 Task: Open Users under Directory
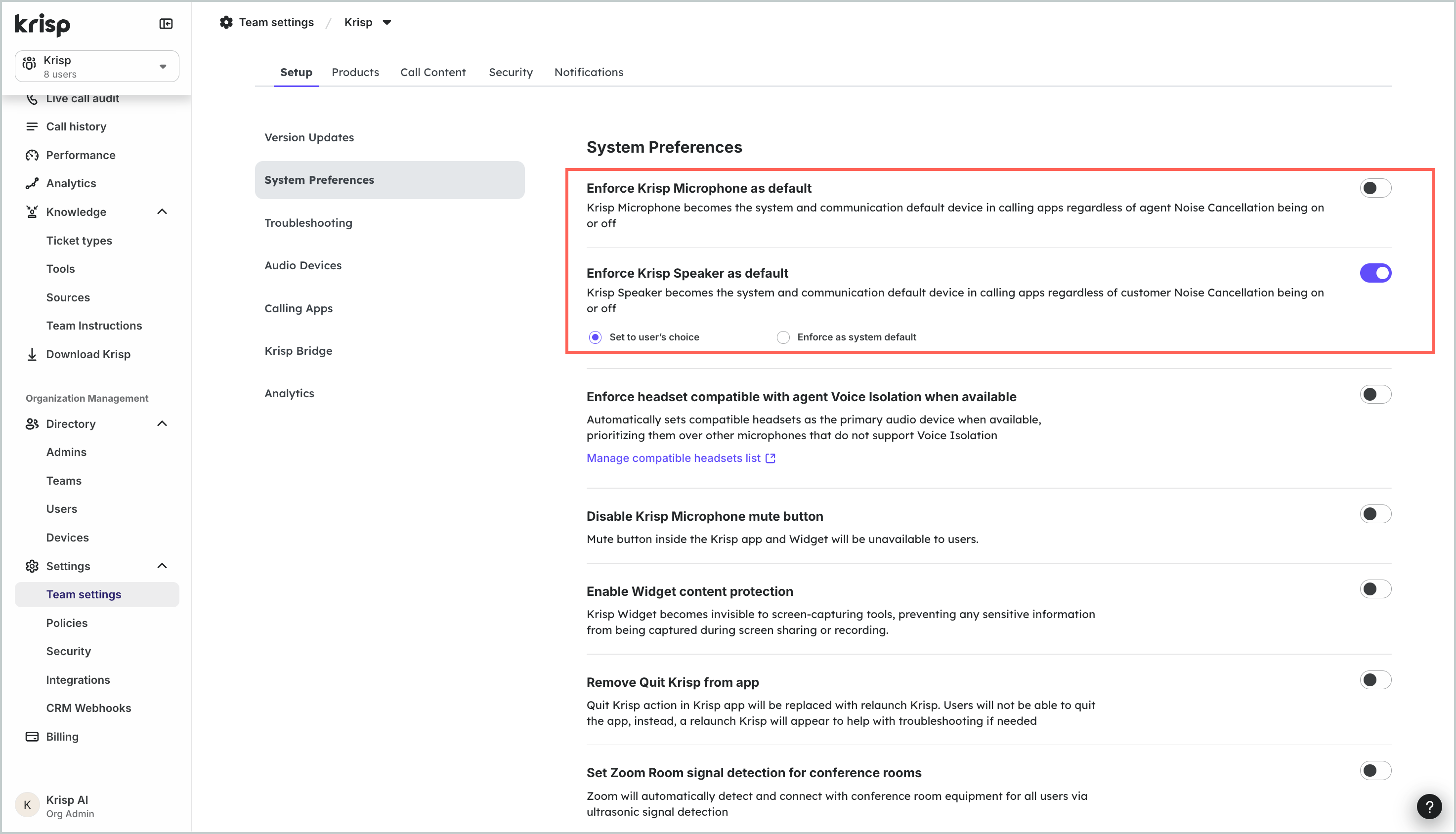point(62,508)
